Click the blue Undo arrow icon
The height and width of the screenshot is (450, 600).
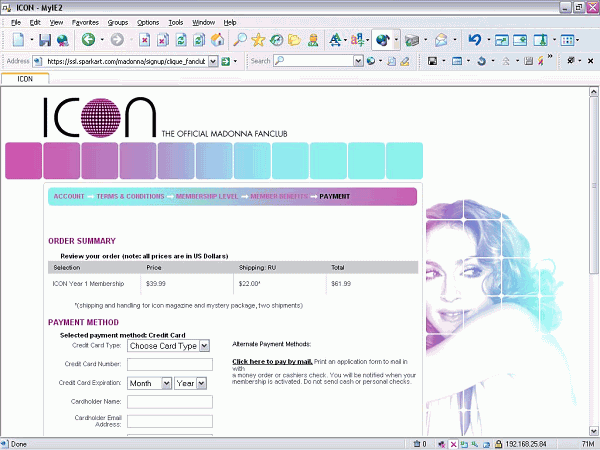tap(475, 40)
